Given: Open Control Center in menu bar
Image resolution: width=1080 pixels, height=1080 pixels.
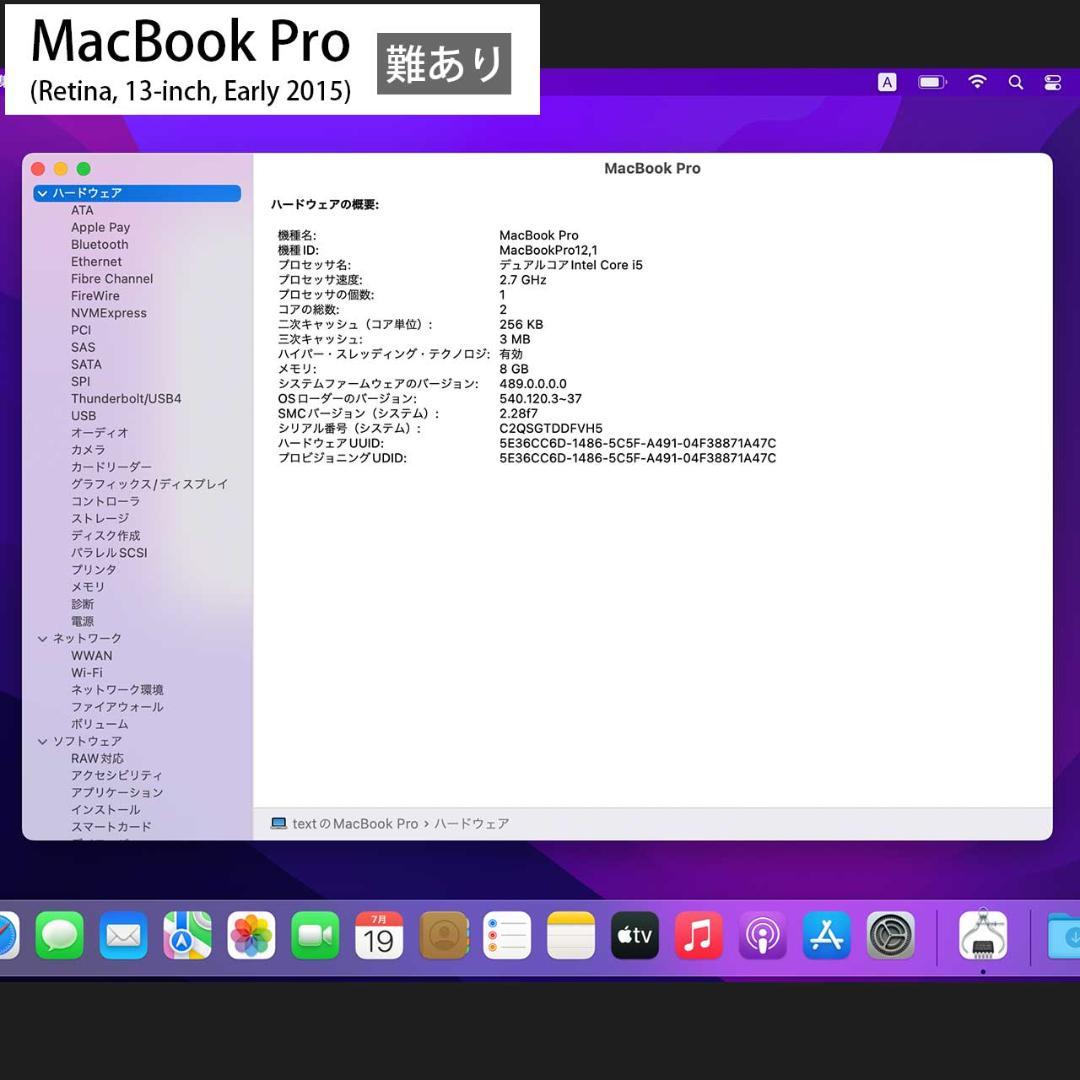Looking at the screenshot, I should coord(1052,83).
